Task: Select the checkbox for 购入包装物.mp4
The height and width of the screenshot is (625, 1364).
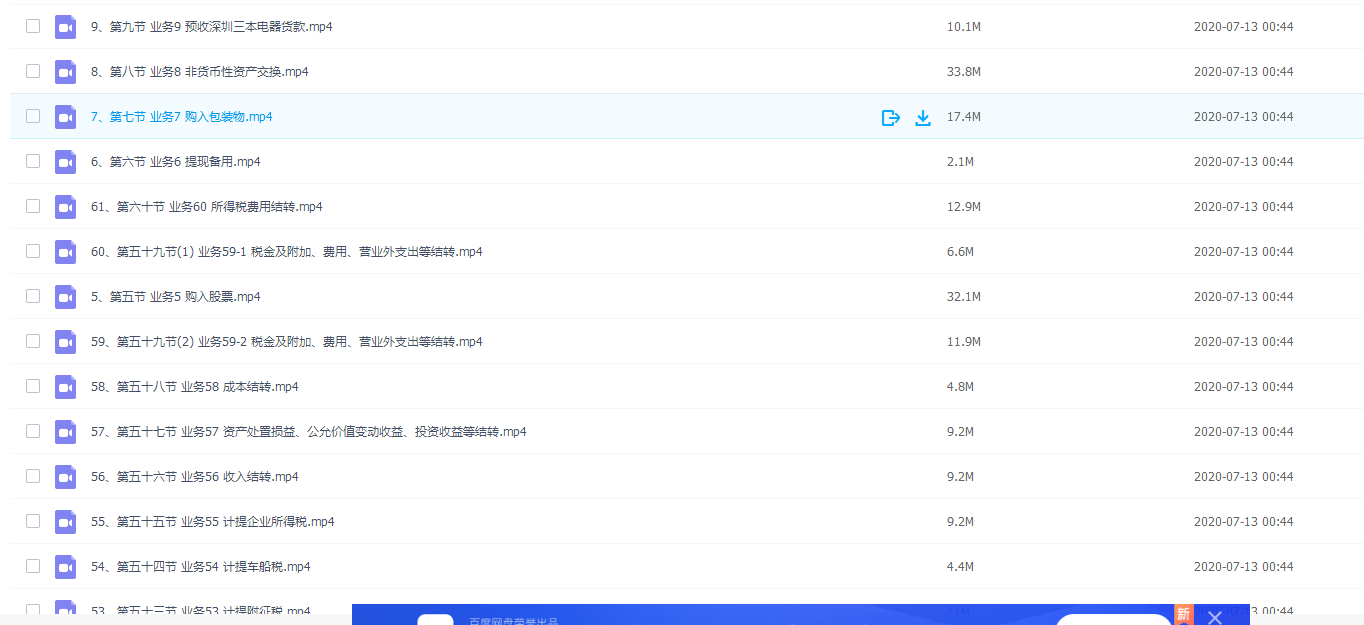Action: coord(33,116)
